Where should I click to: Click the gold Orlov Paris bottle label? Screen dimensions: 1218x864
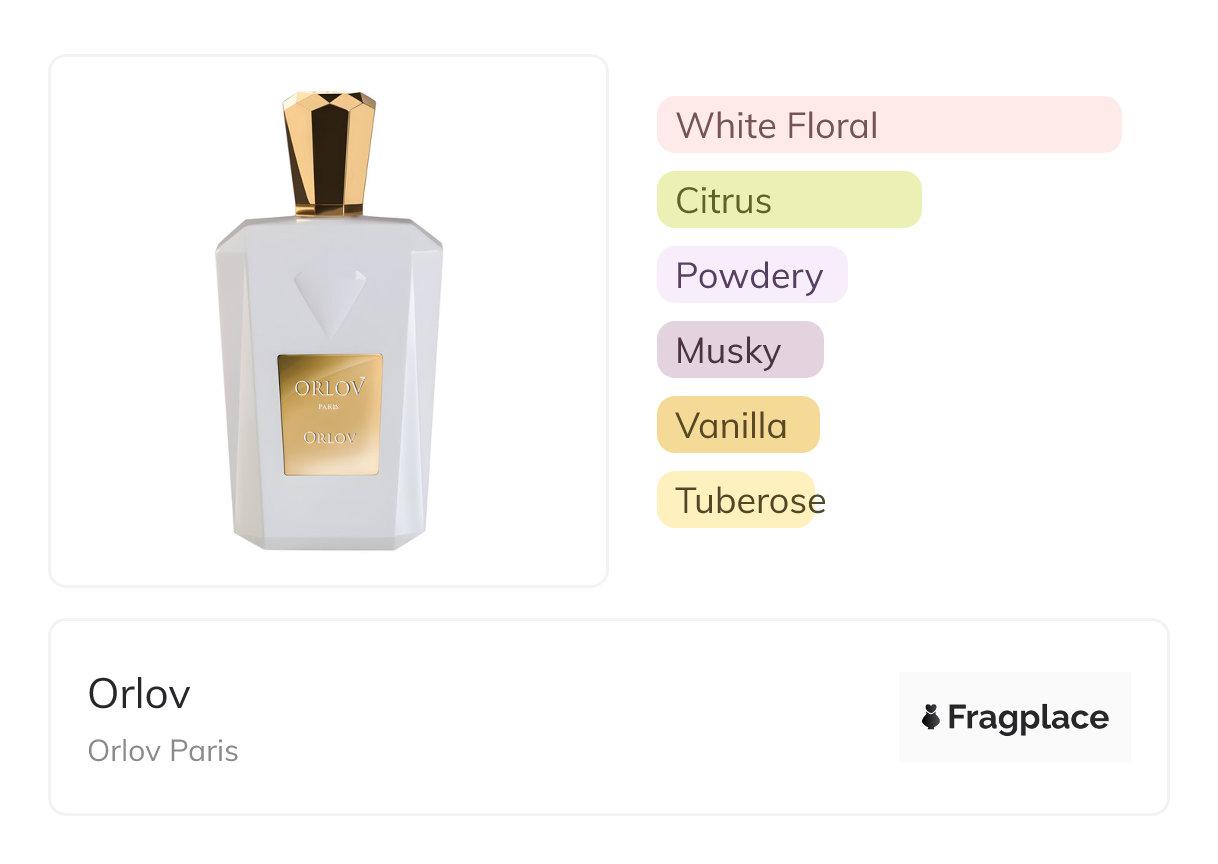(329, 414)
